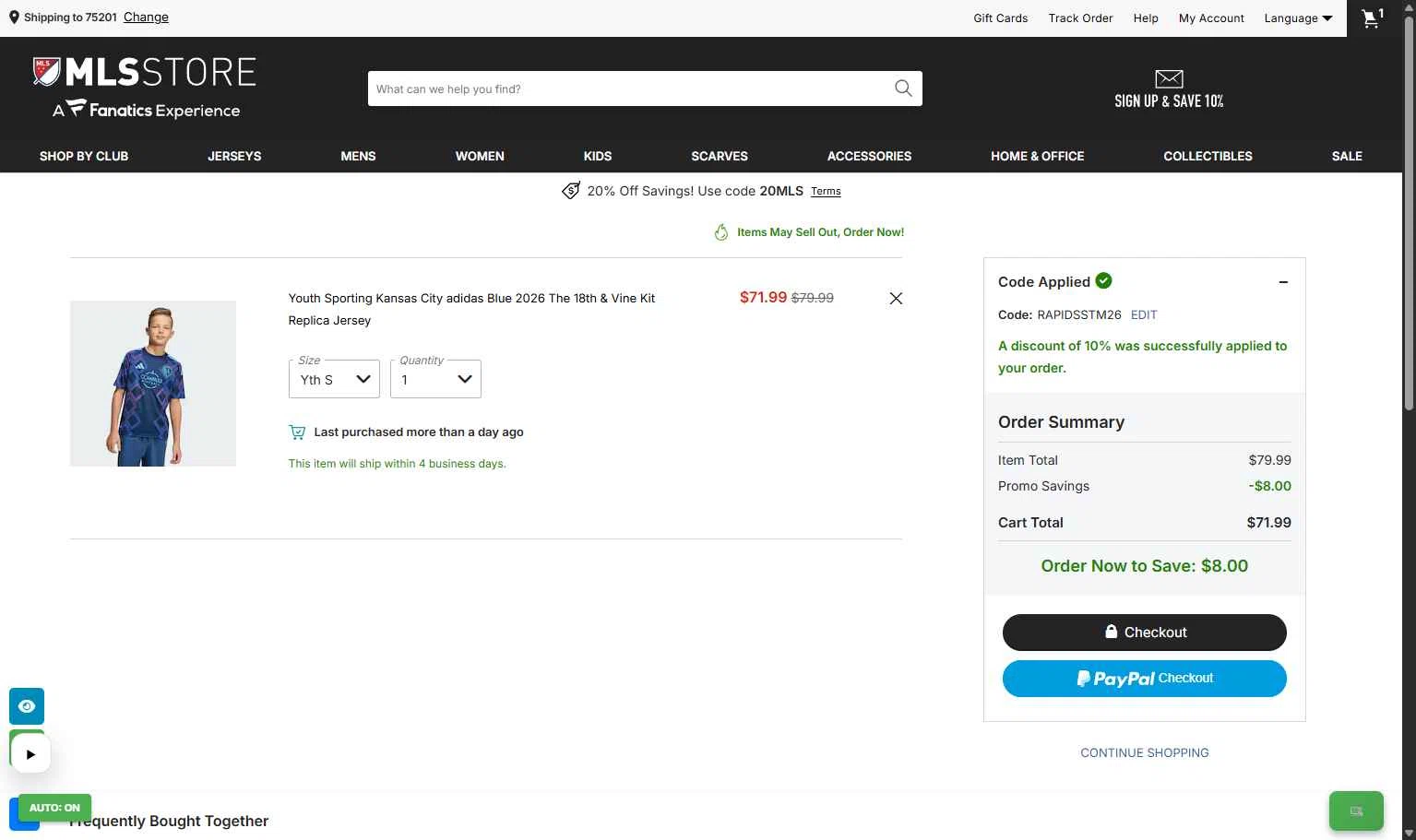
Task: Click the green cart purchase icon
Action: click(x=297, y=432)
